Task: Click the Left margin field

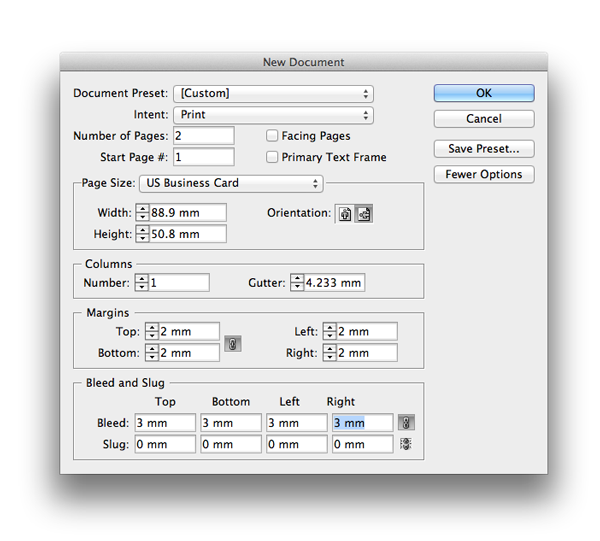Action: pos(367,331)
